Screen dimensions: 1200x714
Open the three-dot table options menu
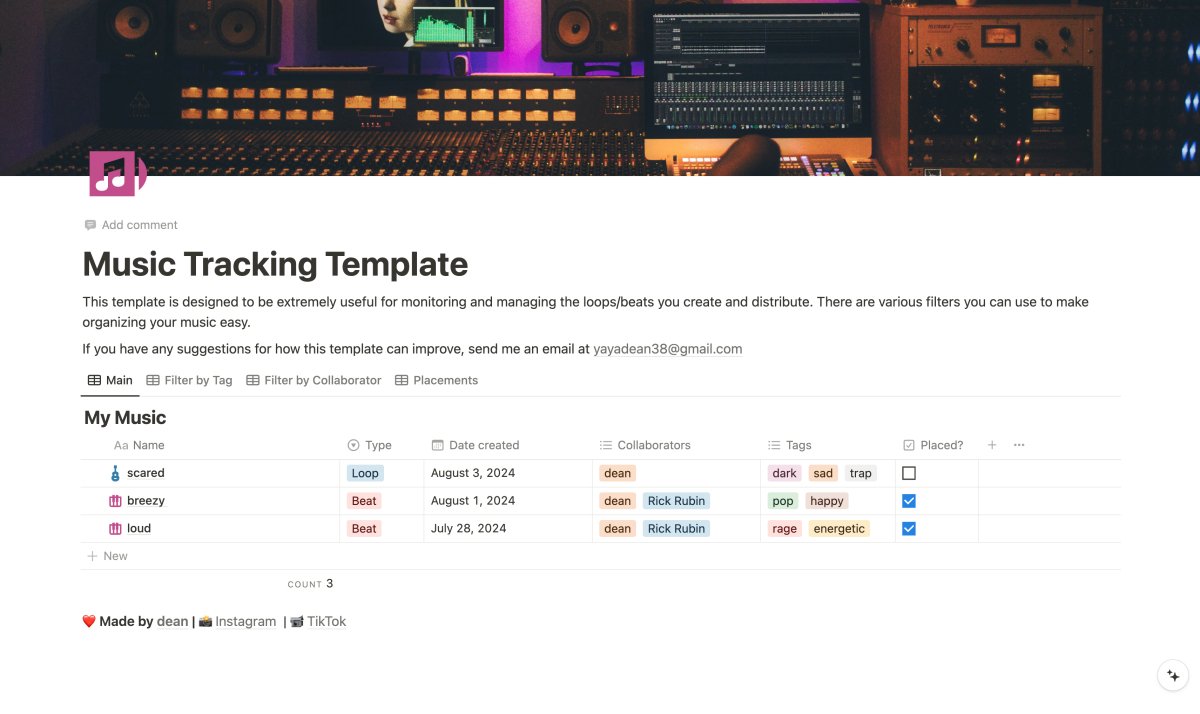pos(1019,445)
